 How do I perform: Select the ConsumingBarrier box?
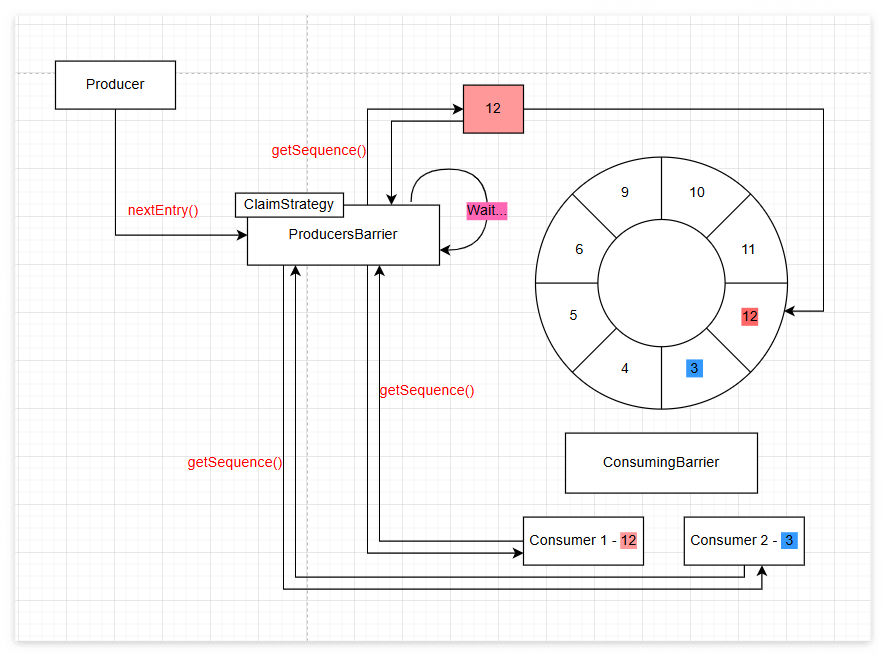click(661, 463)
